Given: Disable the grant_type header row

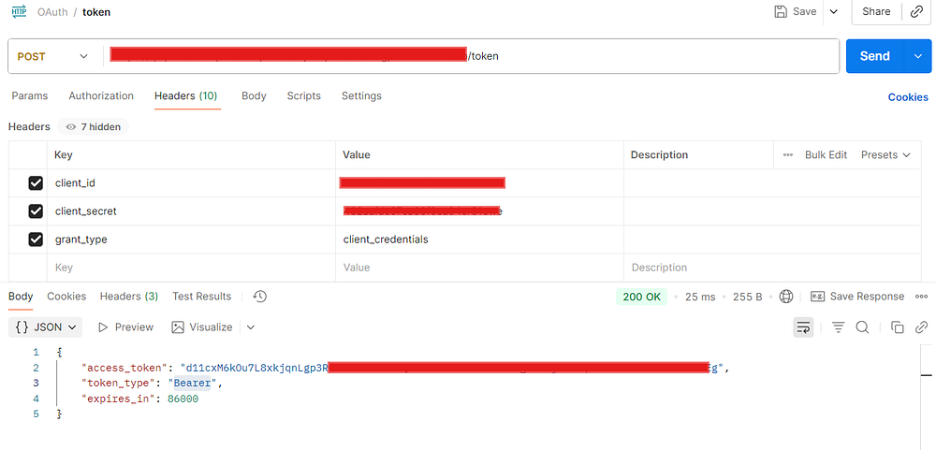Looking at the screenshot, I should [x=36, y=239].
